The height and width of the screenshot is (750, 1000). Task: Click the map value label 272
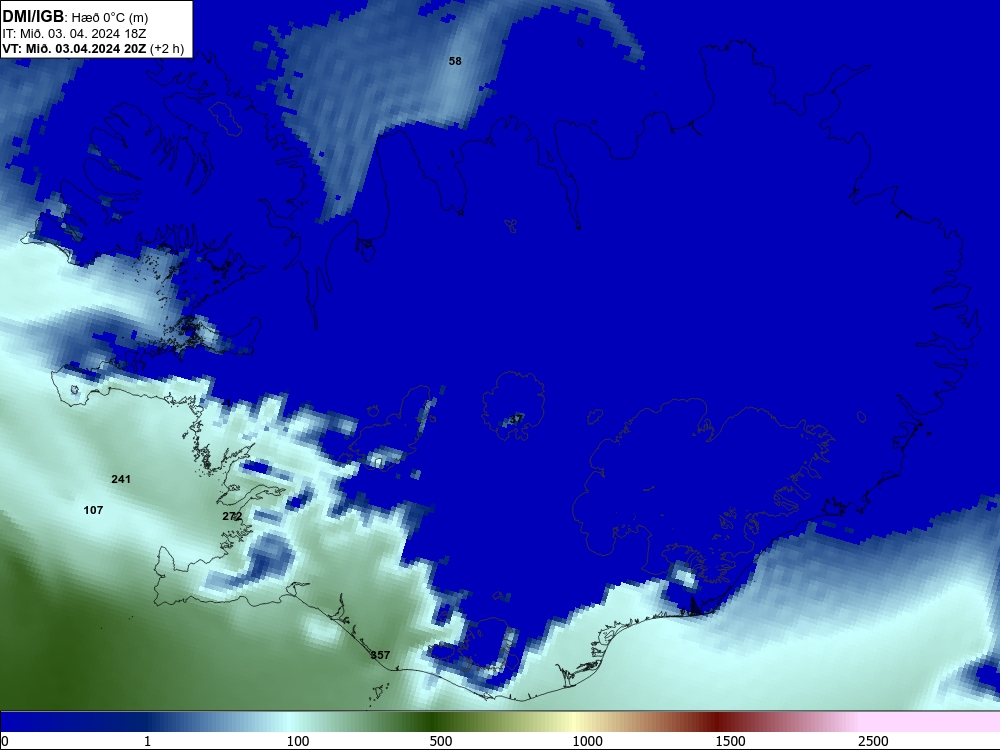[232, 516]
